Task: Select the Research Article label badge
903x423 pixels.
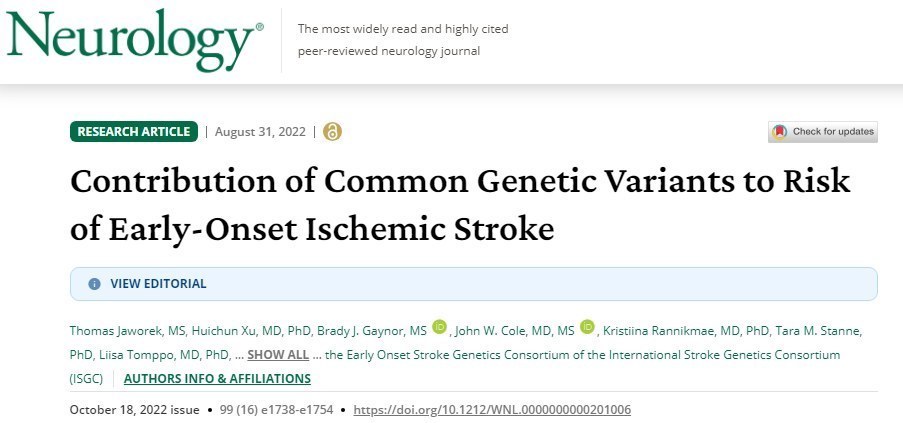Action: (133, 132)
